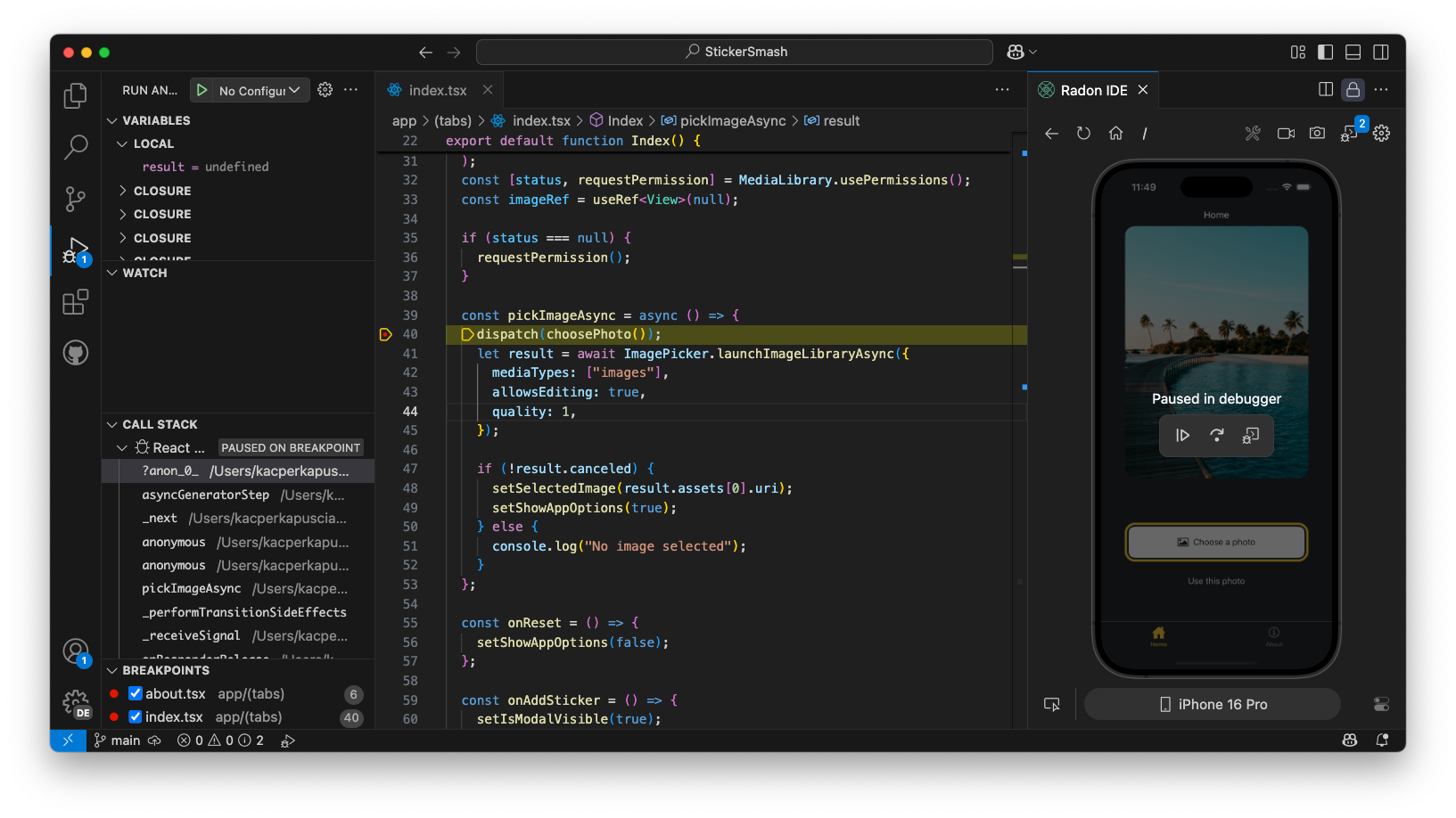This screenshot has width=1456, height=818.
Task: Open the No Configurations launch dropdown
Action: [259, 91]
